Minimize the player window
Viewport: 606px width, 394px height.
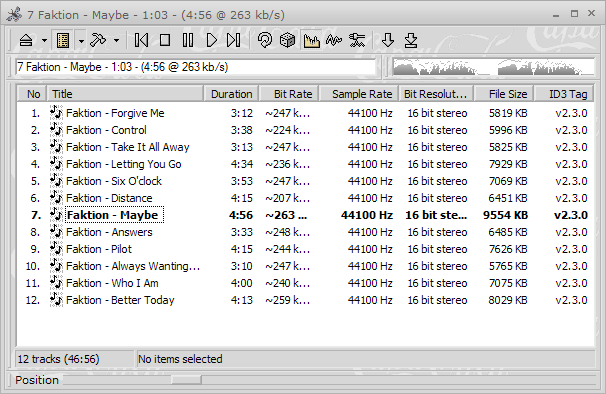point(556,15)
